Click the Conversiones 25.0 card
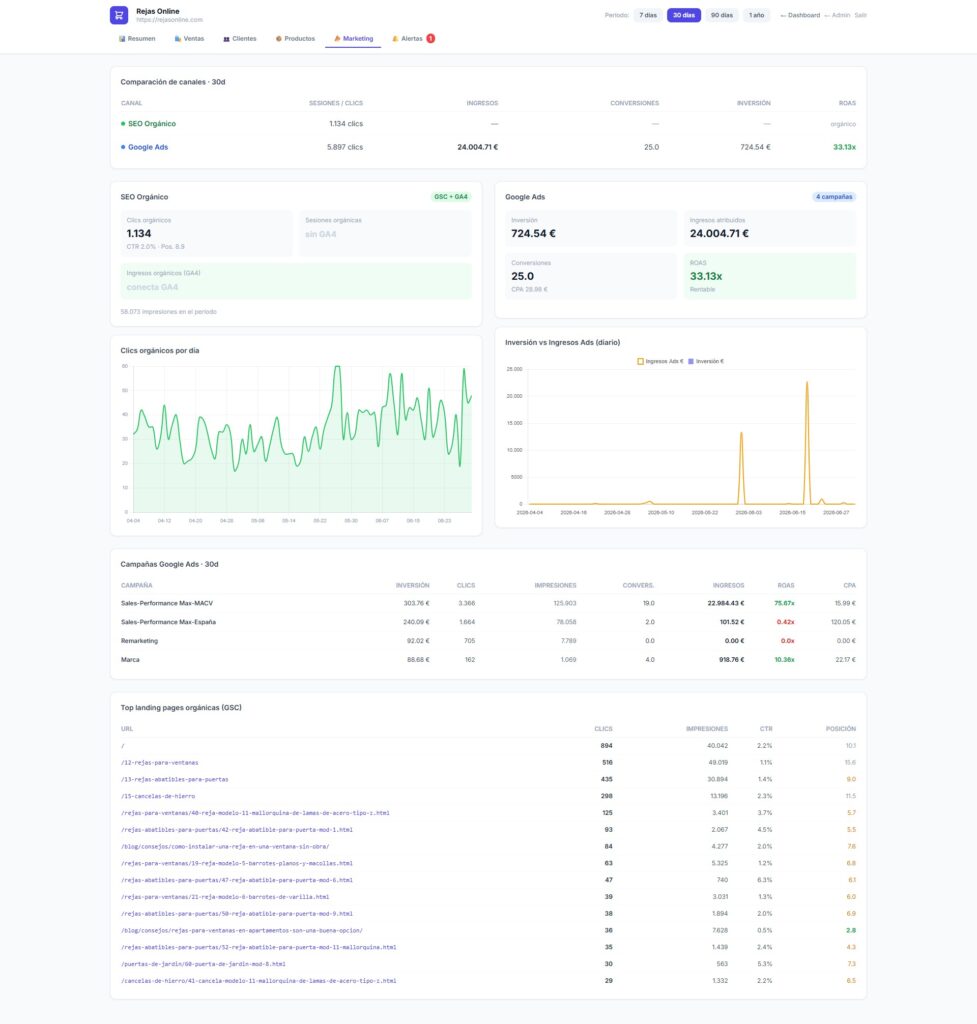 590,276
